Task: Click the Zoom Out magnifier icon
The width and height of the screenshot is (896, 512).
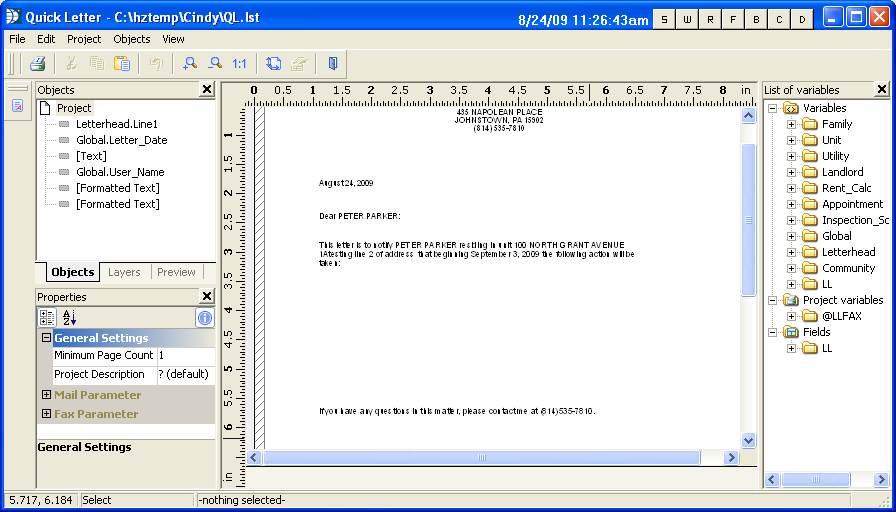Action: coord(214,64)
